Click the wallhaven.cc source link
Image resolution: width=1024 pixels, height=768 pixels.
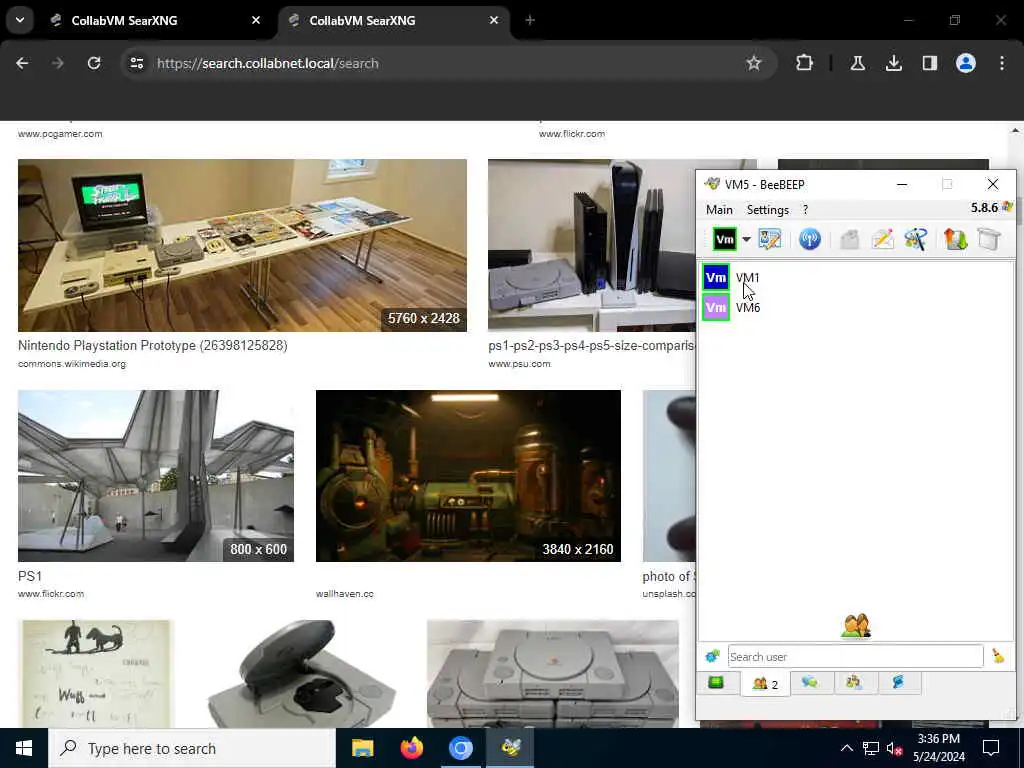[x=345, y=594]
